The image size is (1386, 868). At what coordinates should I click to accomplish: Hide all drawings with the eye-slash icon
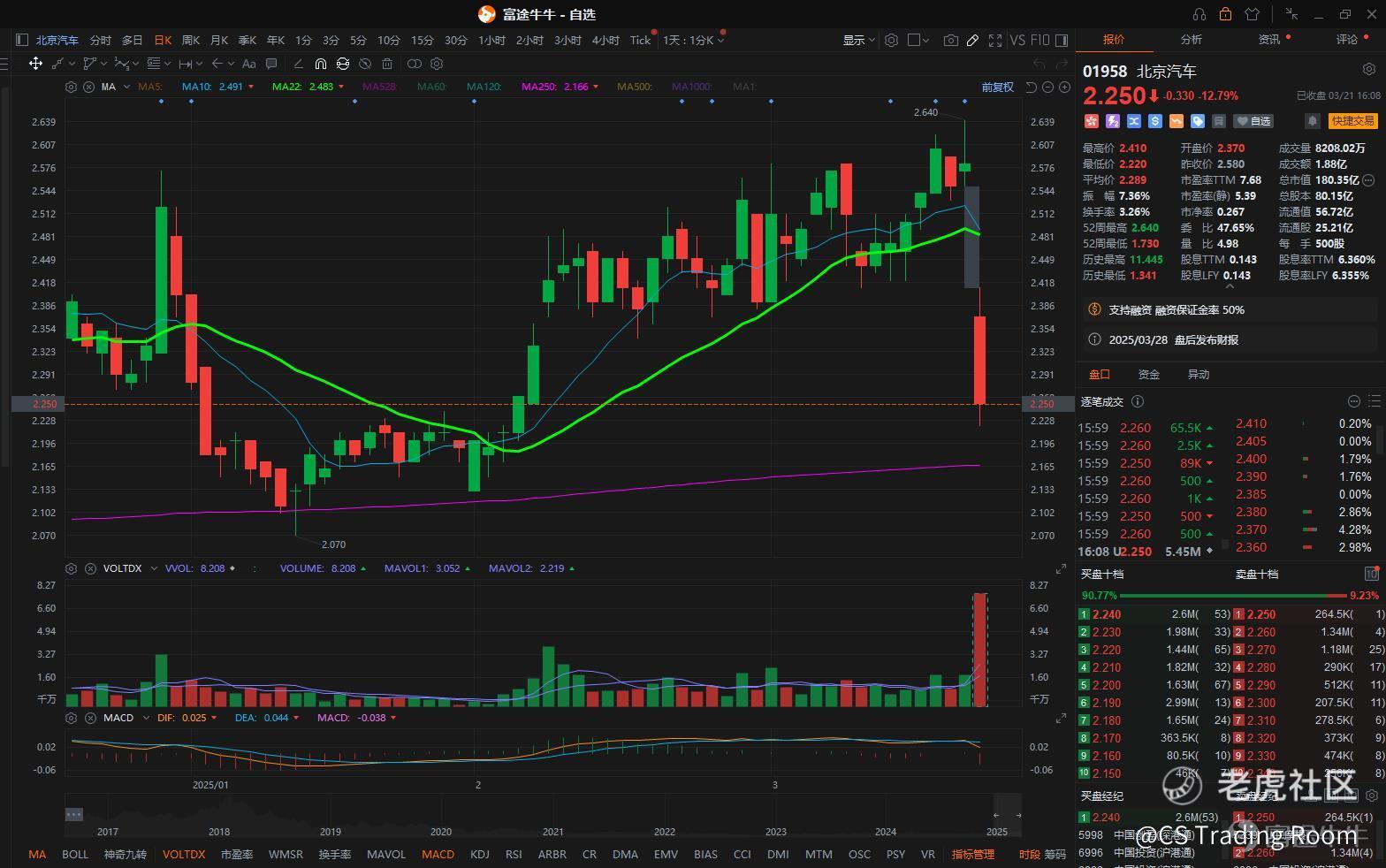pos(364,64)
